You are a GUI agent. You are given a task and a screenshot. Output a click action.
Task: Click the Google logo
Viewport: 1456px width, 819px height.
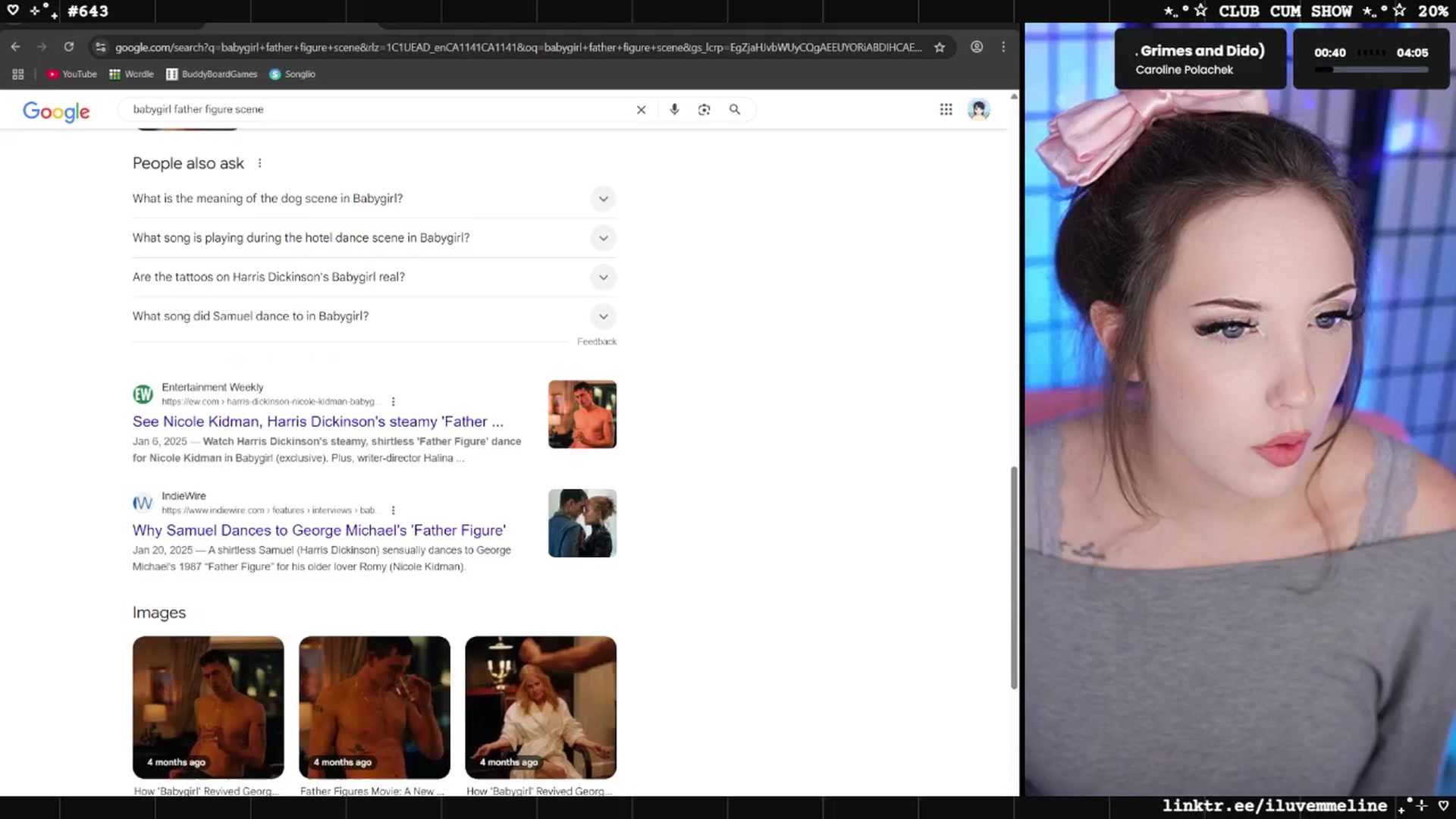[x=56, y=111]
